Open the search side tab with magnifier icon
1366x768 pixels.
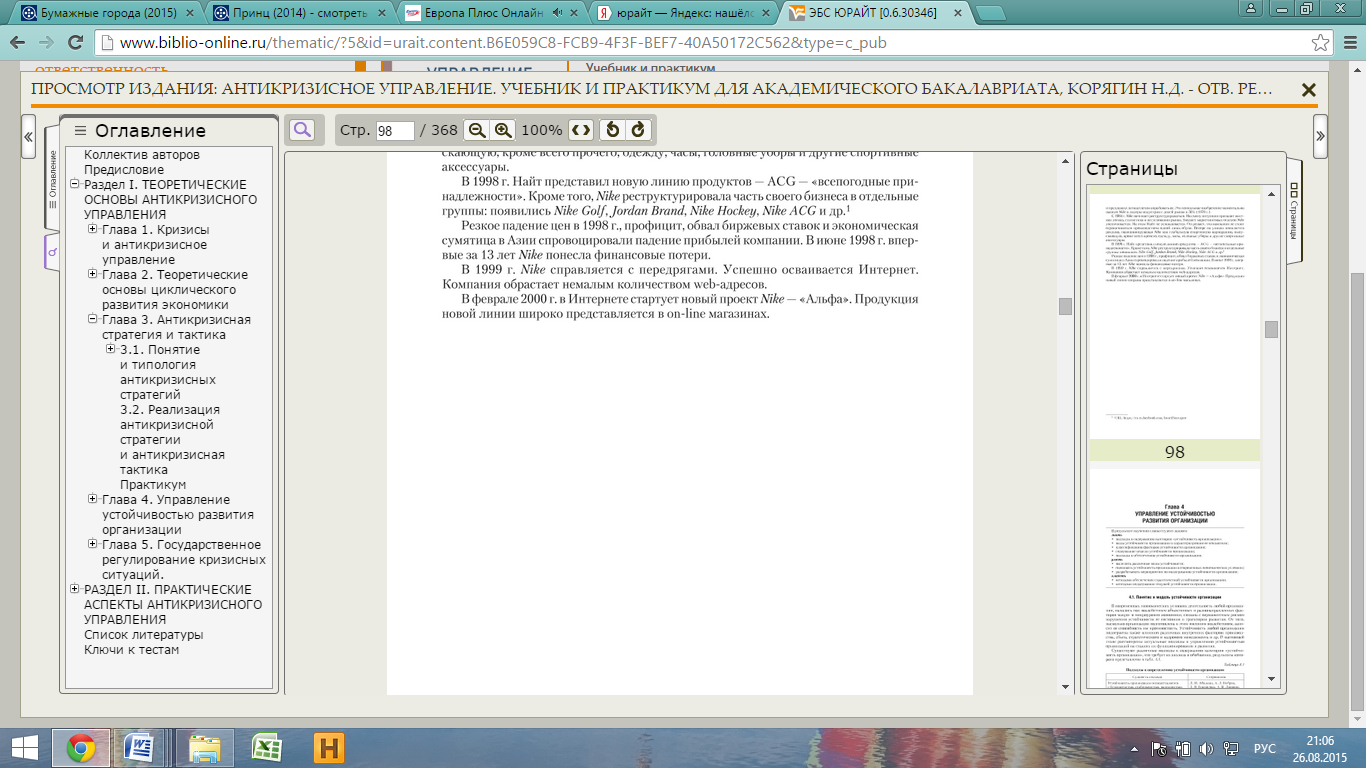(x=53, y=253)
